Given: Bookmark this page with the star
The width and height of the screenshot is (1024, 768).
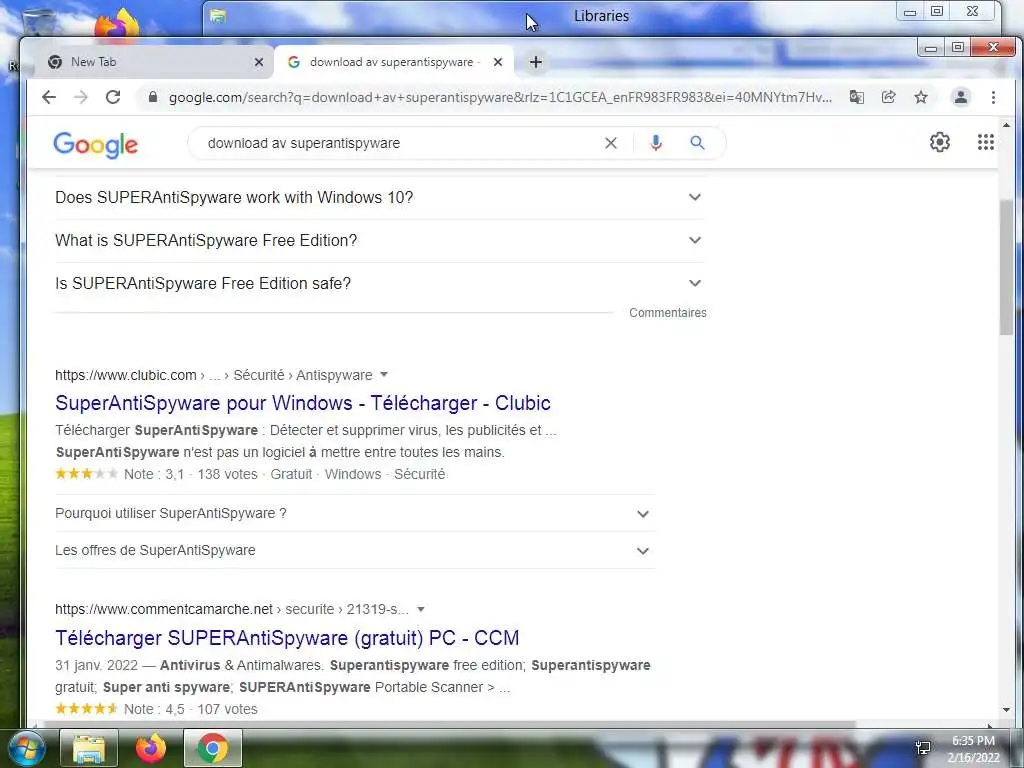Looking at the screenshot, I should coord(921,97).
